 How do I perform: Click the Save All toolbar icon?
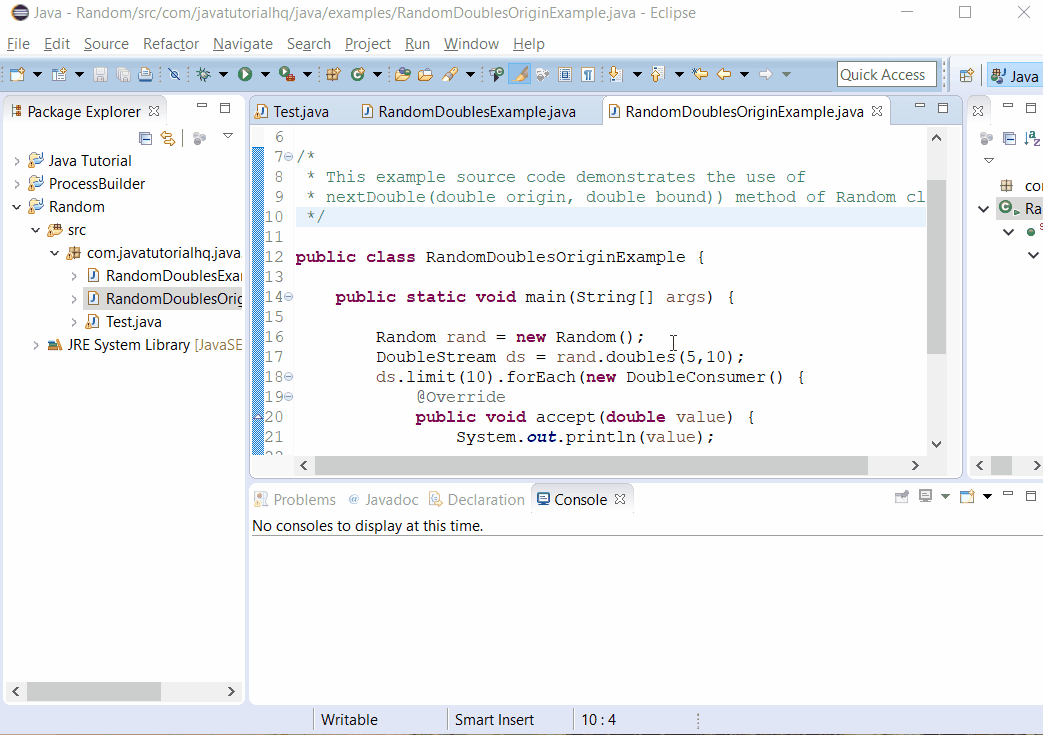point(123,74)
